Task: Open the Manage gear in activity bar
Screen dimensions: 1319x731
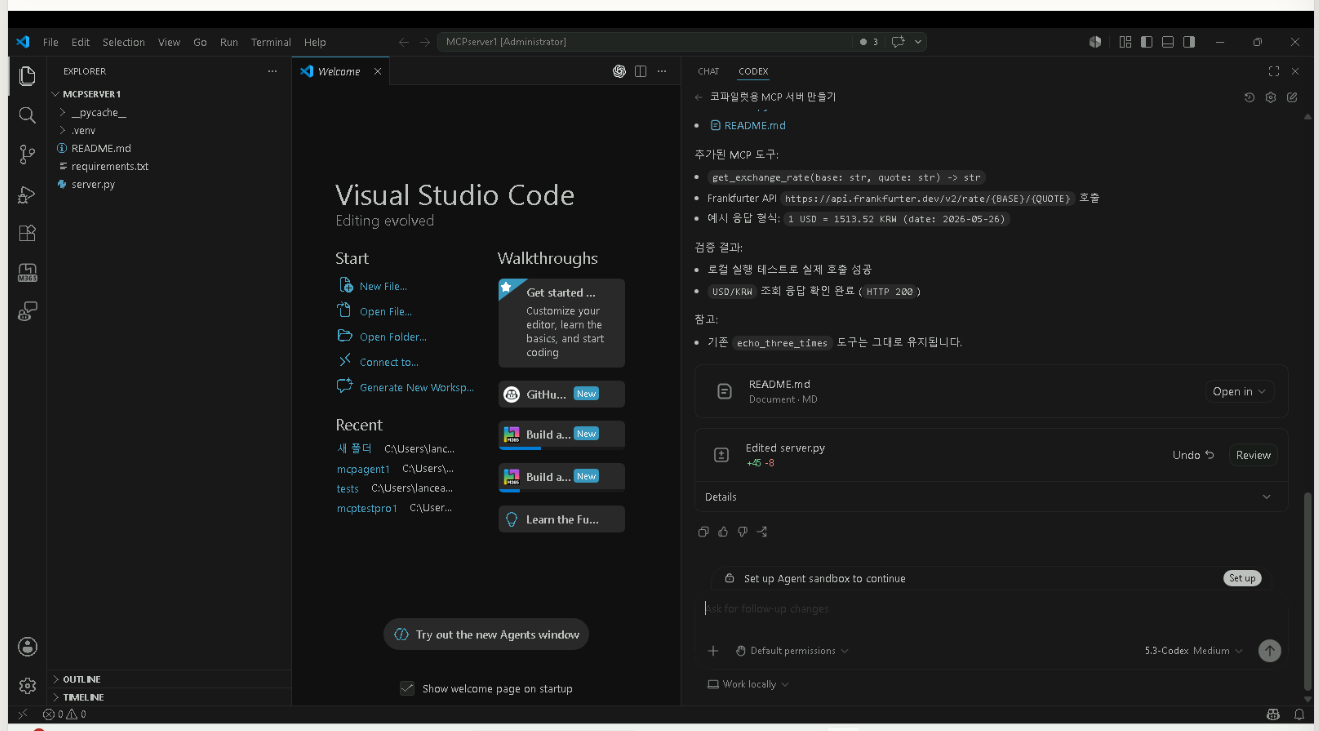Action: [x=27, y=685]
